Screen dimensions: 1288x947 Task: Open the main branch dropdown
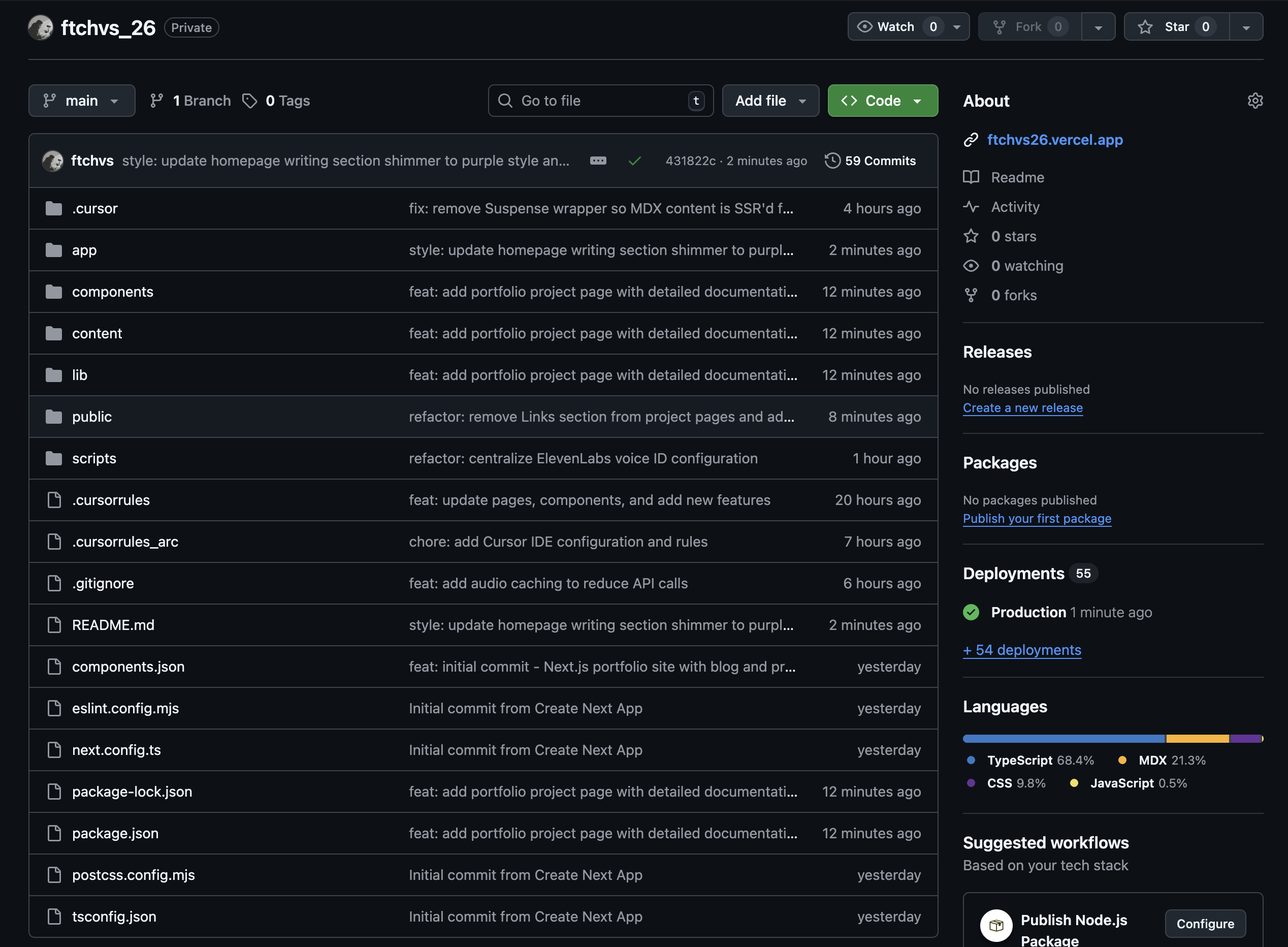pos(81,101)
